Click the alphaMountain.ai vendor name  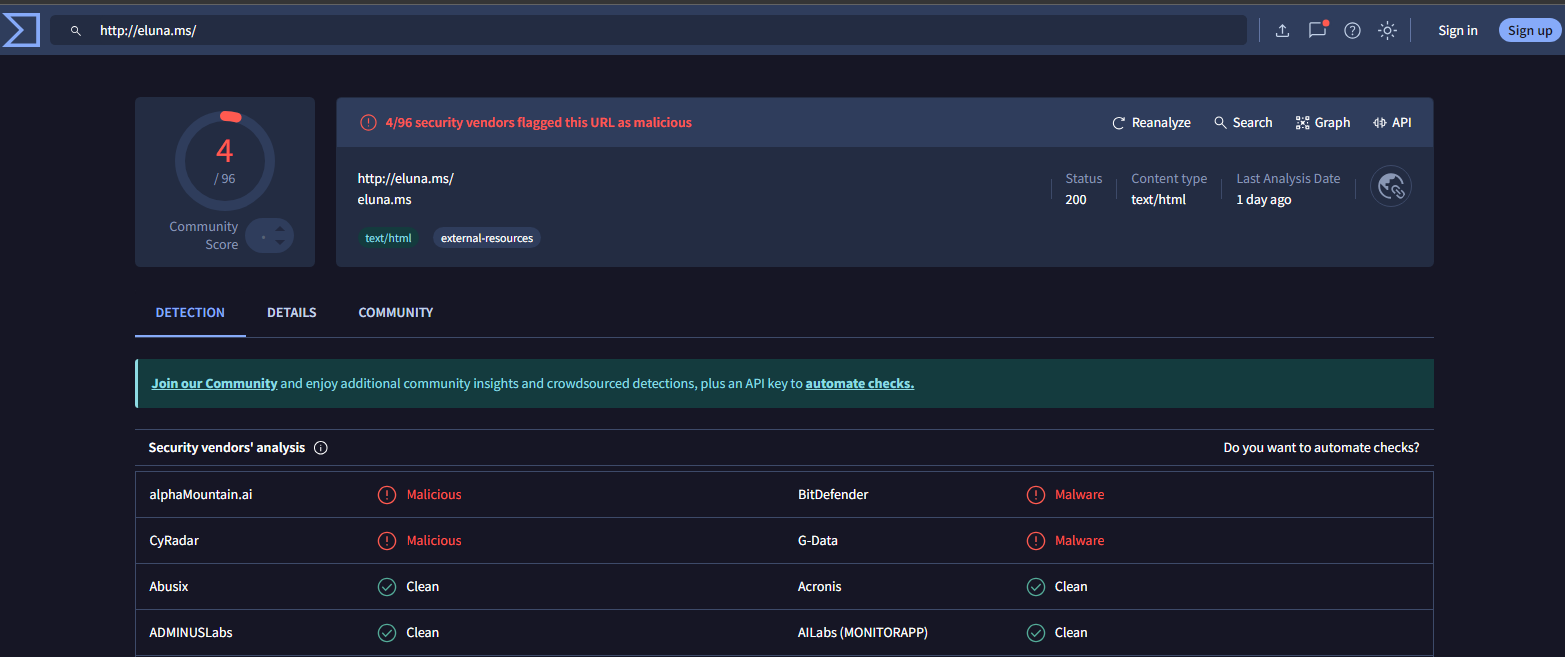coord(201,495)
